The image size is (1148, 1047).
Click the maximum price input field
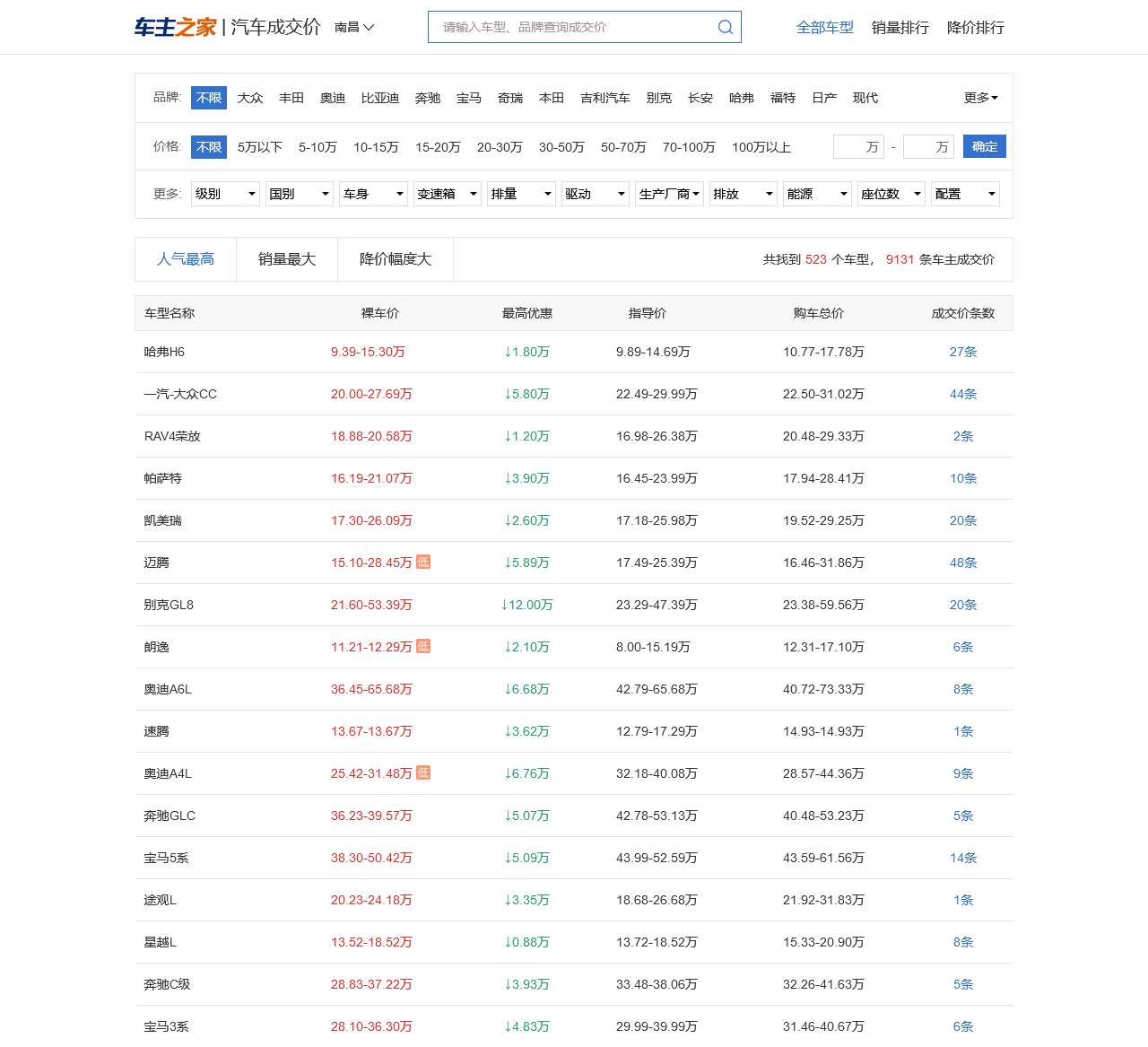[x=928, y=146]
